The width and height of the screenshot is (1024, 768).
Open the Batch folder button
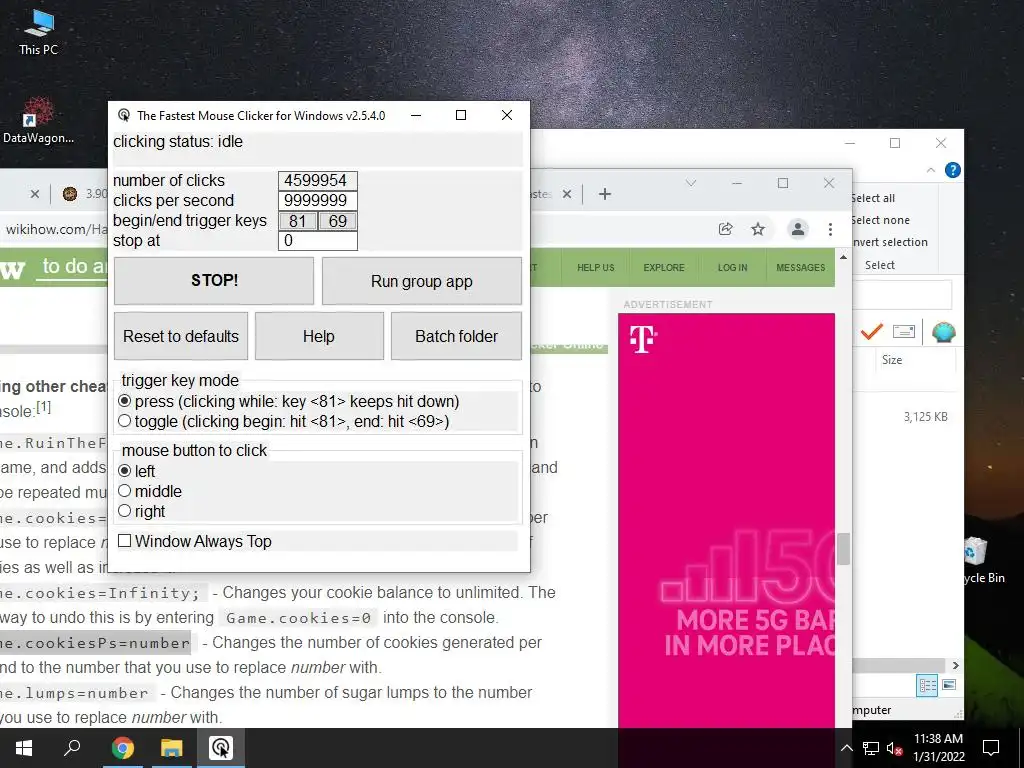click(456, 336)
